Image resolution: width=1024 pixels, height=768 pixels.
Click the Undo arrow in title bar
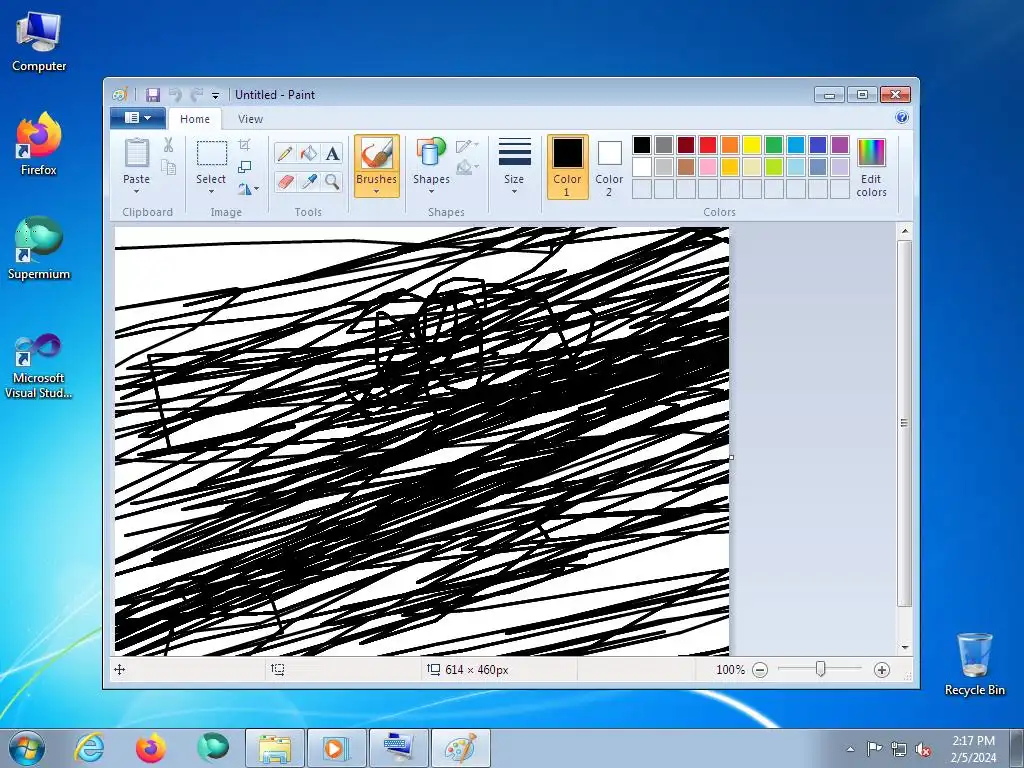175,95
